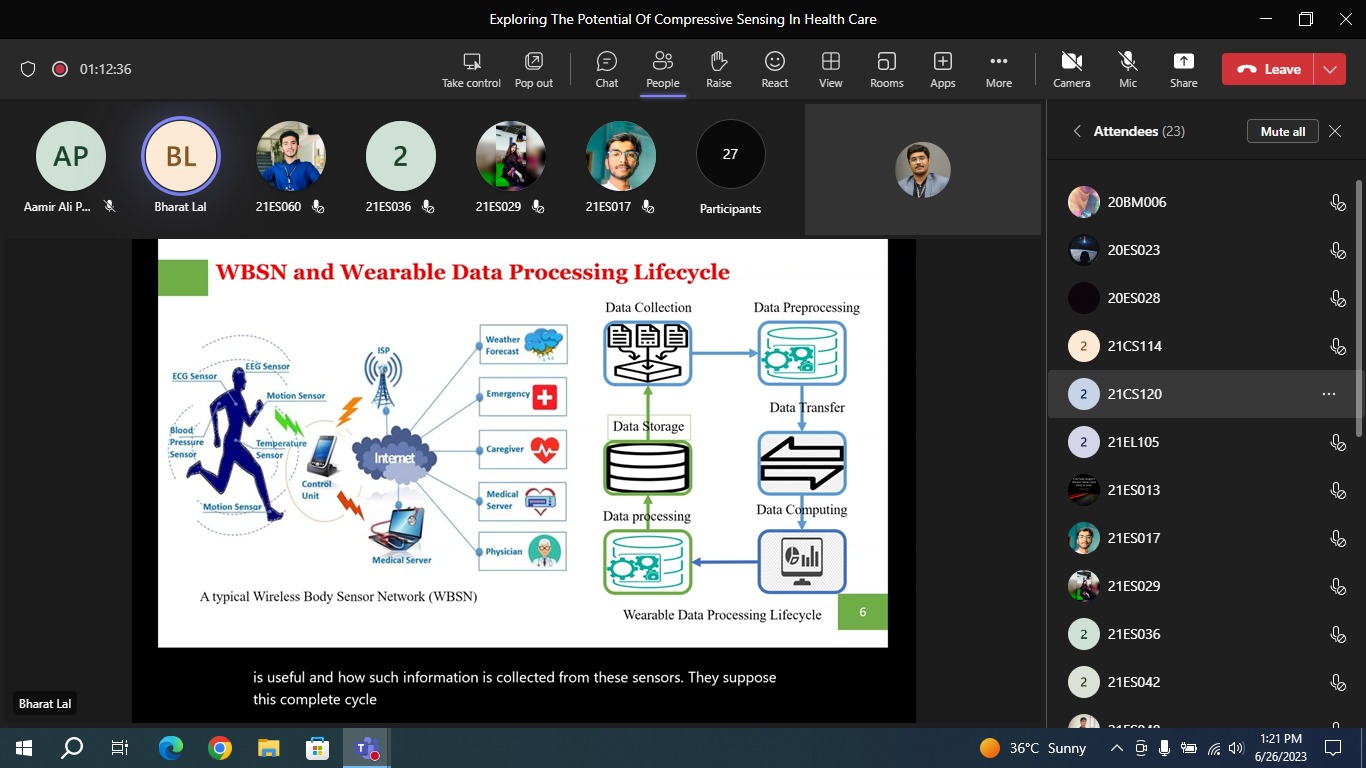This screenshot has width=1366, height=768.
Task: Open Microsoft Edge from the taskbar
Action: click(171, 748)
